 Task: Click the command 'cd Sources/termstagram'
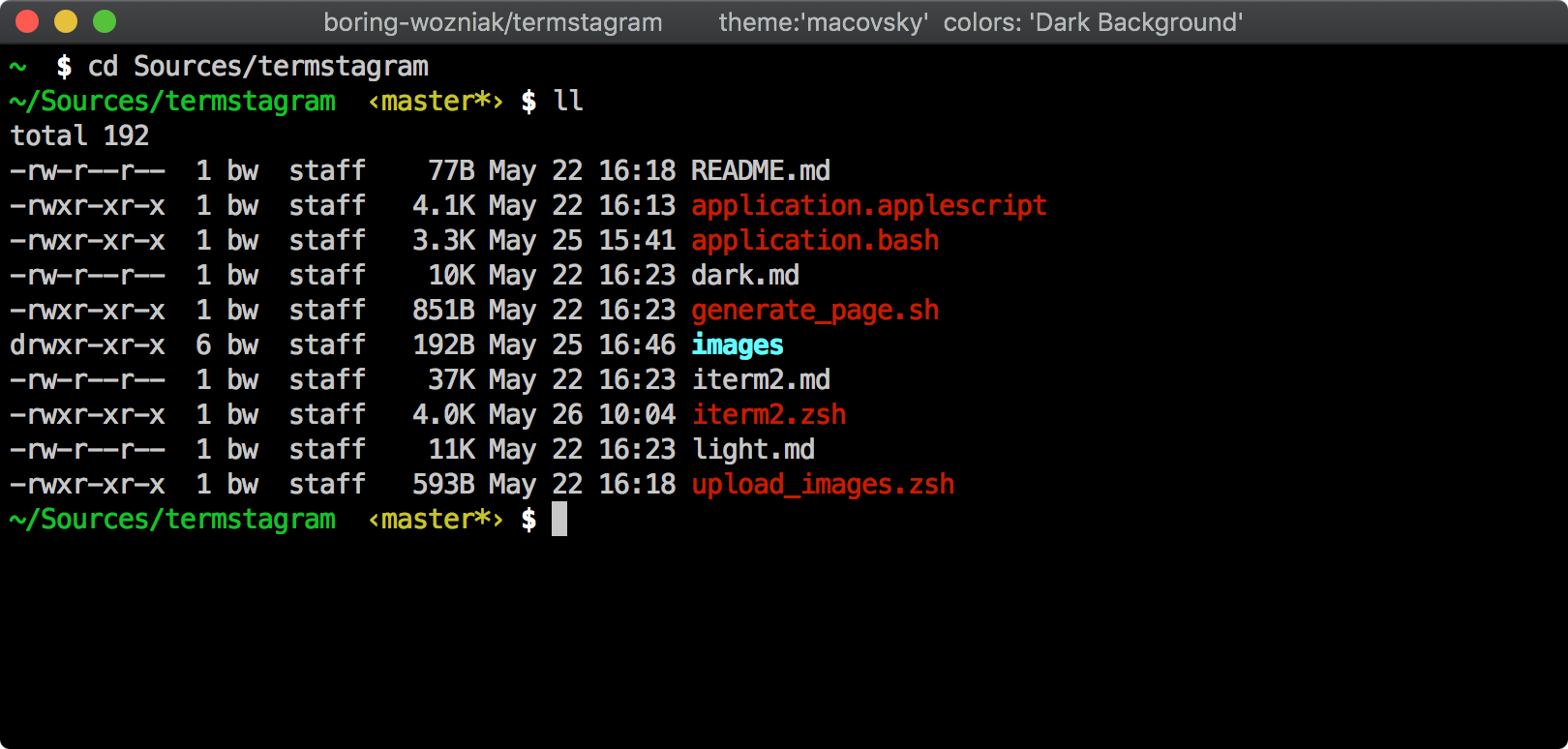257,67
